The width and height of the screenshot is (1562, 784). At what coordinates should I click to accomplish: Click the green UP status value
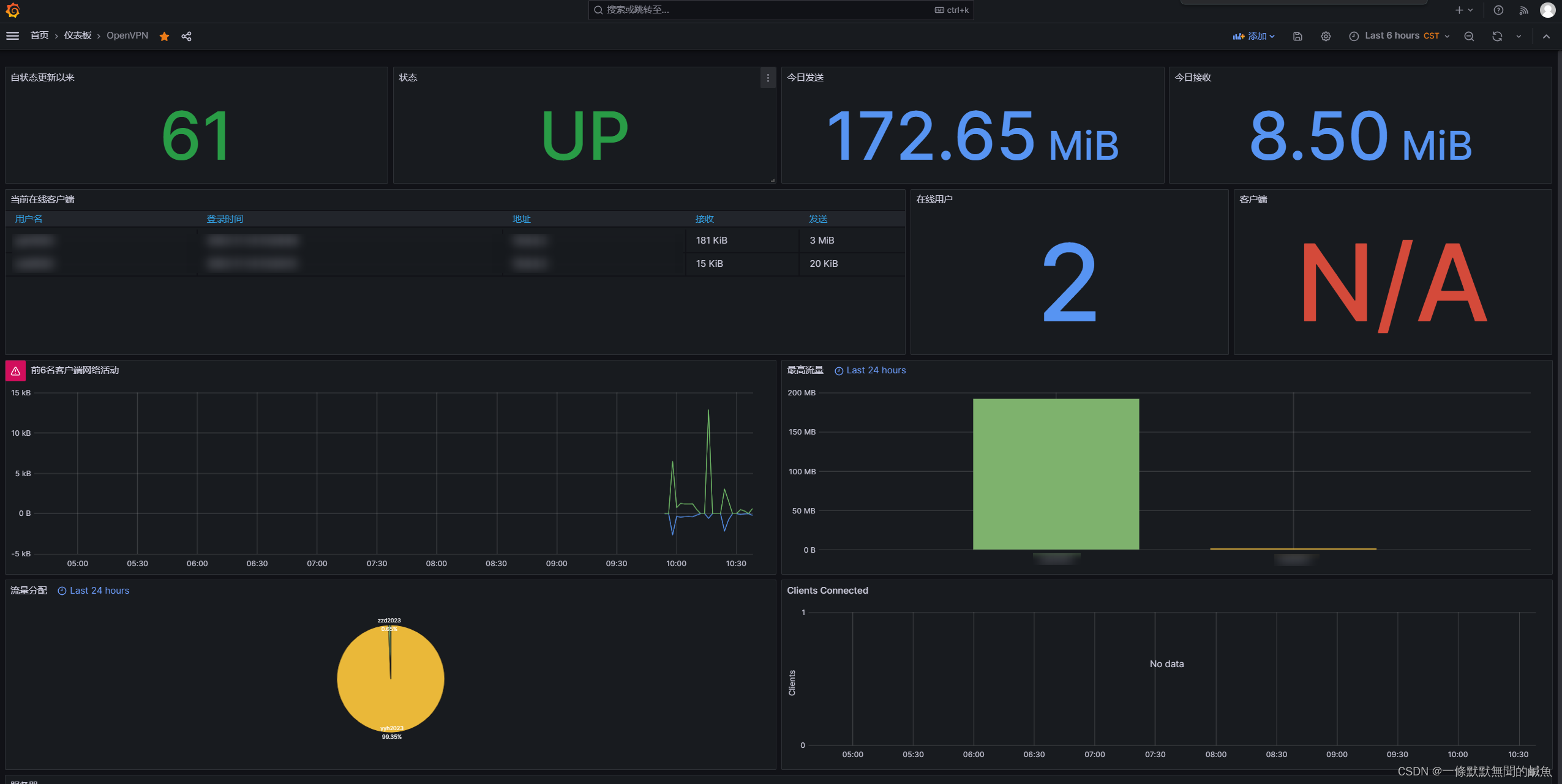pyautogui.click(x=585, y=136)
